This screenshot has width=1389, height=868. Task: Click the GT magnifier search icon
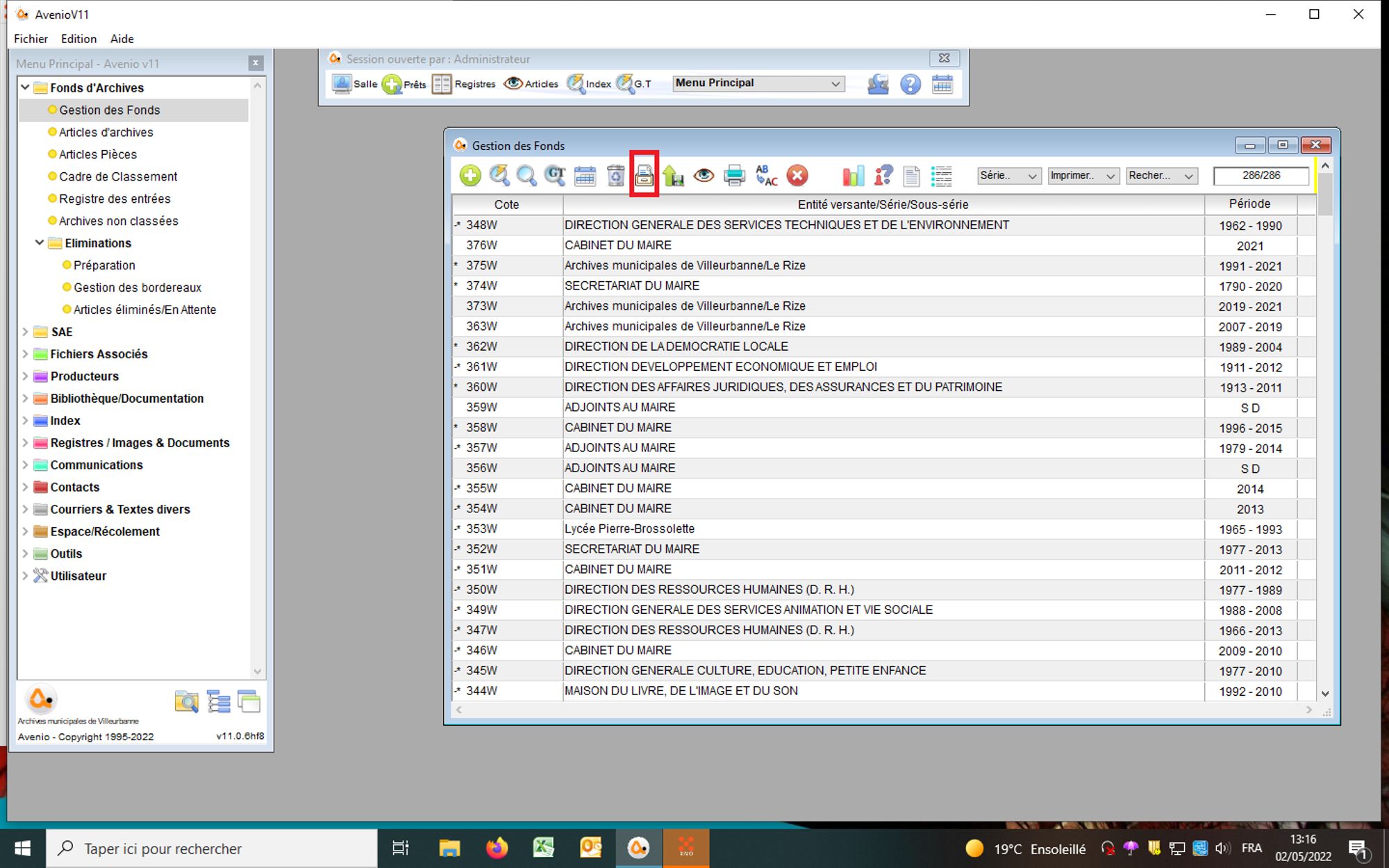point(555,176)
